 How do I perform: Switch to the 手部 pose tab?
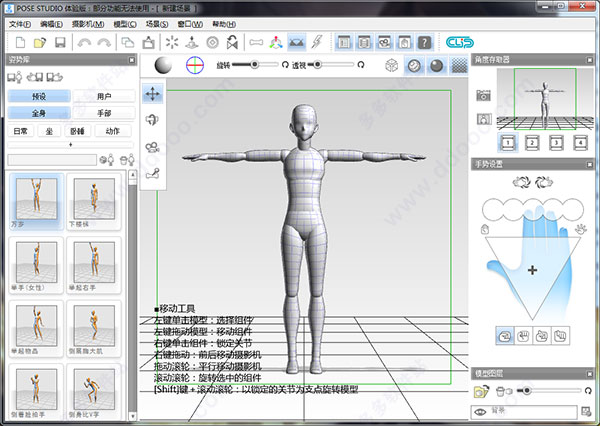[x=104, y=113]
